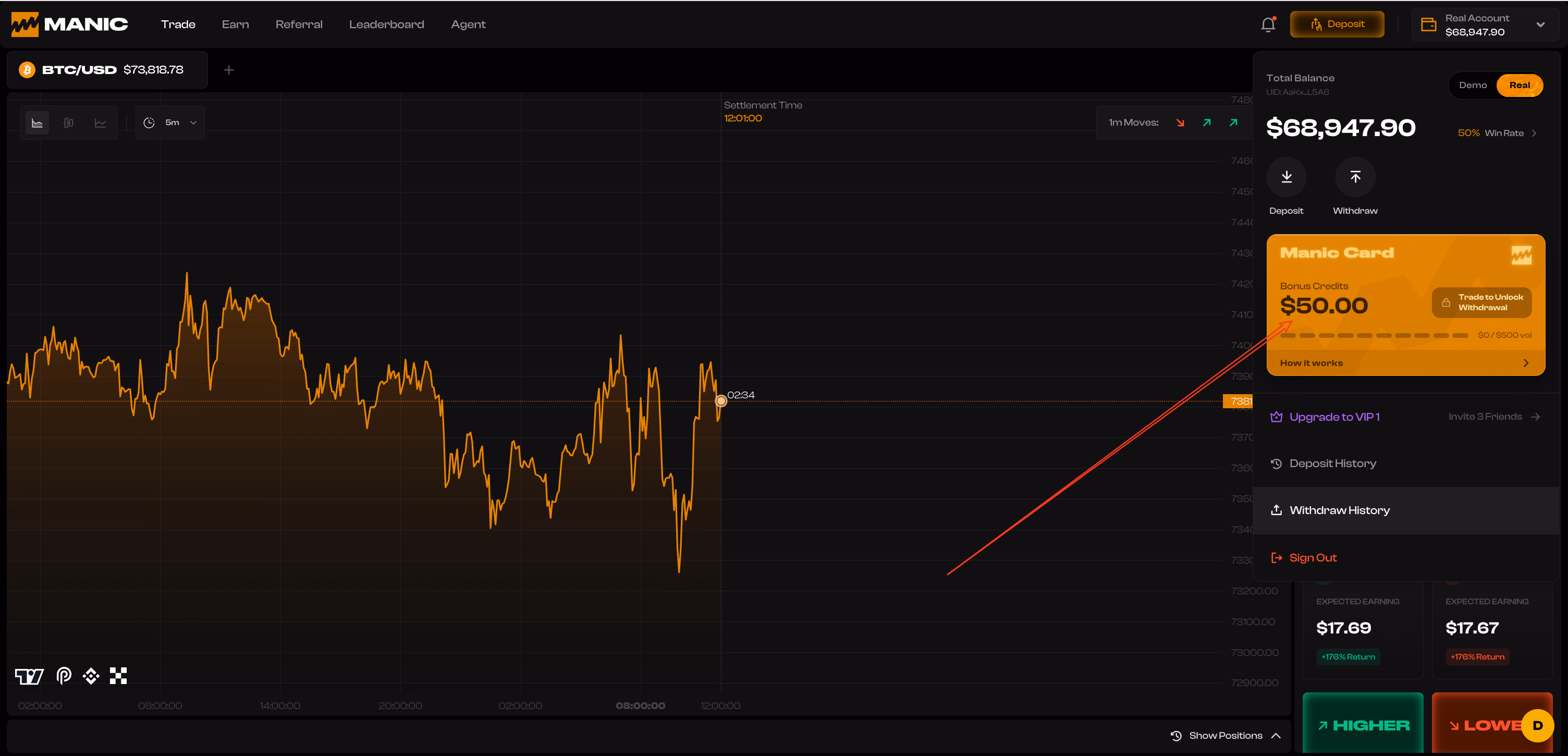Click the red downward 1m move arrow
Screen dimensions: 1568x756
(x=1180, y=123)
